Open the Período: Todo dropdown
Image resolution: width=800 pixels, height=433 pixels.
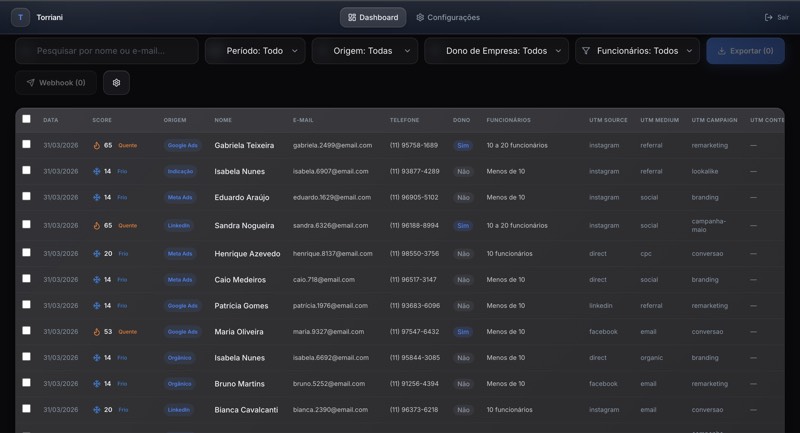[x=255, y=51]
